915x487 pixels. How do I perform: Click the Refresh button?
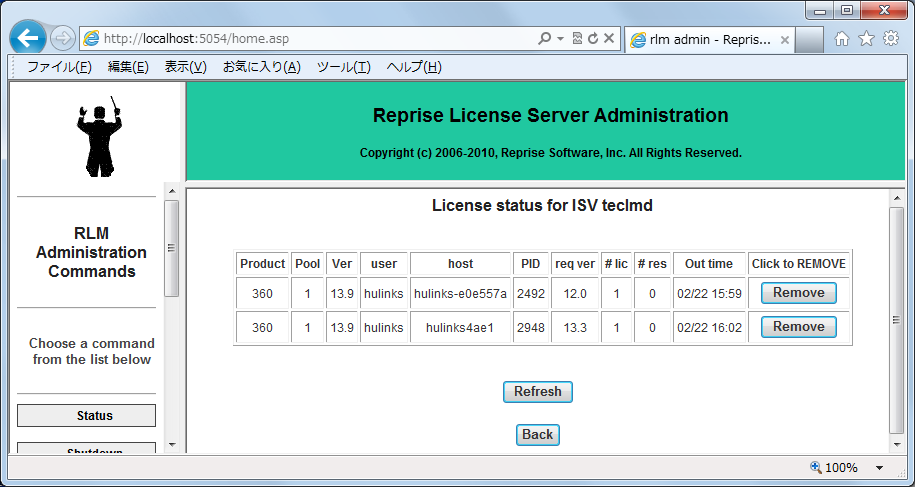pyautogui.click(x=537, y=392)
